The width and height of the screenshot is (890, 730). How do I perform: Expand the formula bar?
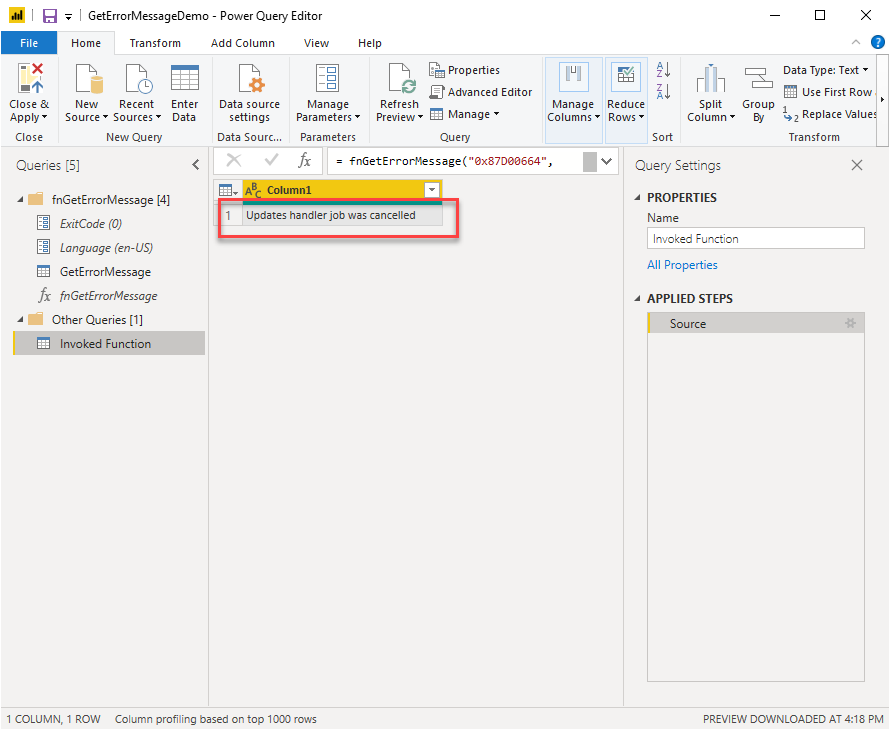[606, 161]
